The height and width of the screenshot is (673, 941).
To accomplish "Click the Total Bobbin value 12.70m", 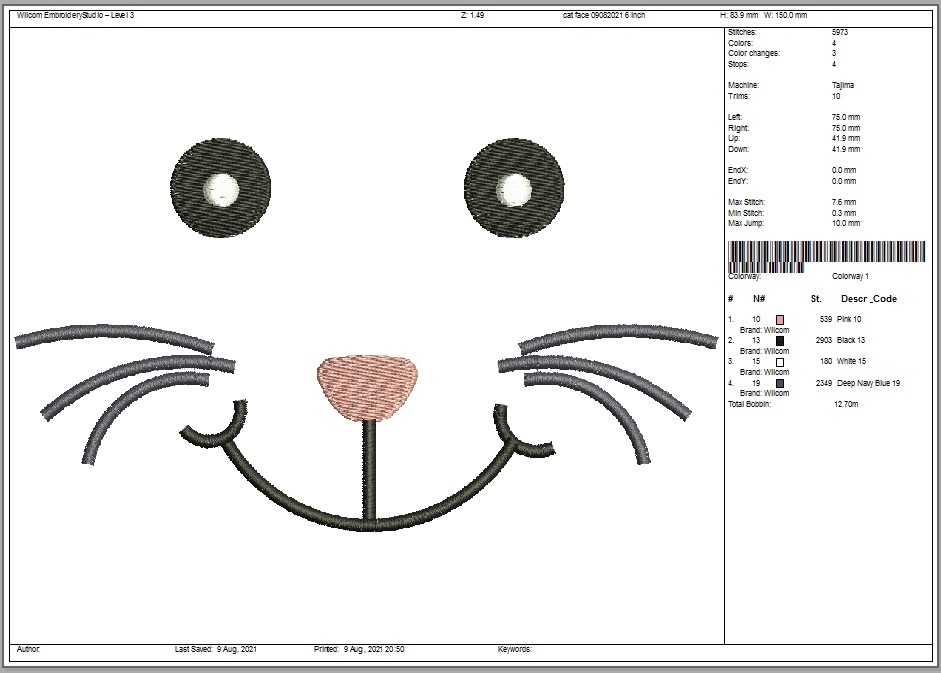I will 846,404.
